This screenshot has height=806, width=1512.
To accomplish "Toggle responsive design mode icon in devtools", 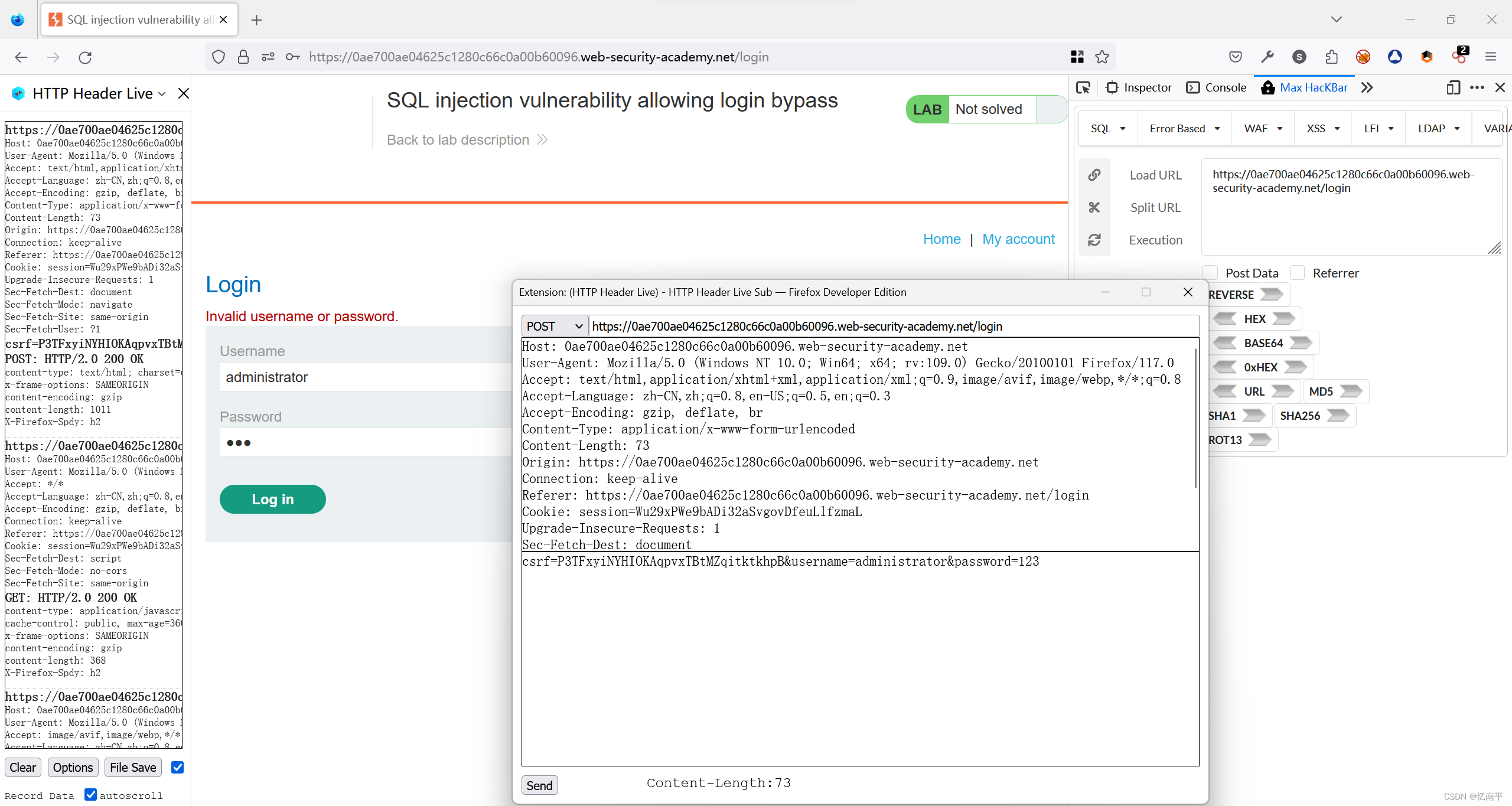I will [1453, 87].
